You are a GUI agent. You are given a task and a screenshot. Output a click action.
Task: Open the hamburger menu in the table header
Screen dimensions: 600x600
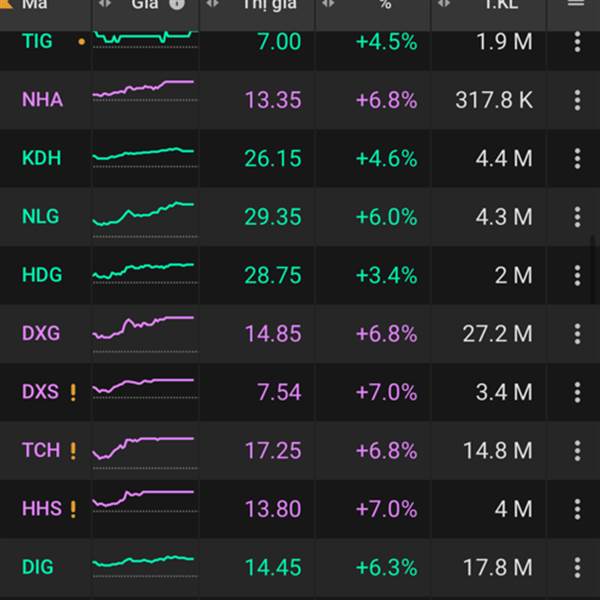click(x=575, y=4)
